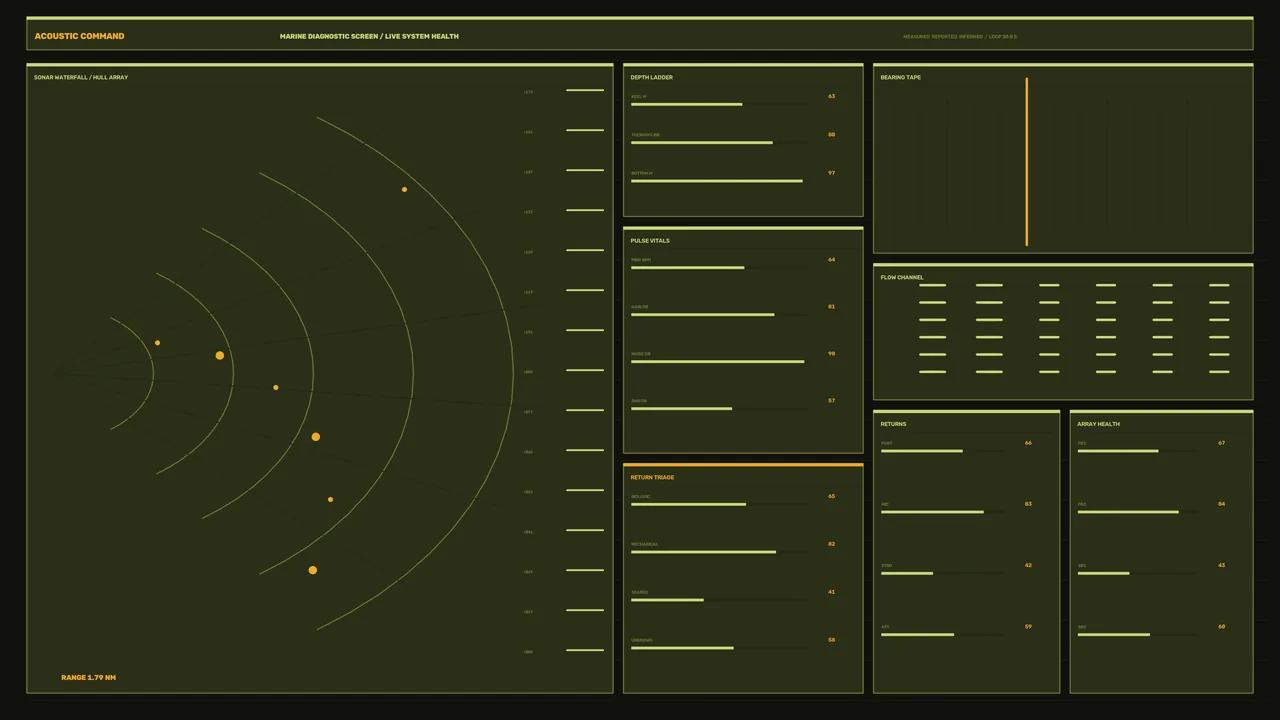
Task: Click the Pulse Vitals value 98
Action: click(x=831, y=353)
